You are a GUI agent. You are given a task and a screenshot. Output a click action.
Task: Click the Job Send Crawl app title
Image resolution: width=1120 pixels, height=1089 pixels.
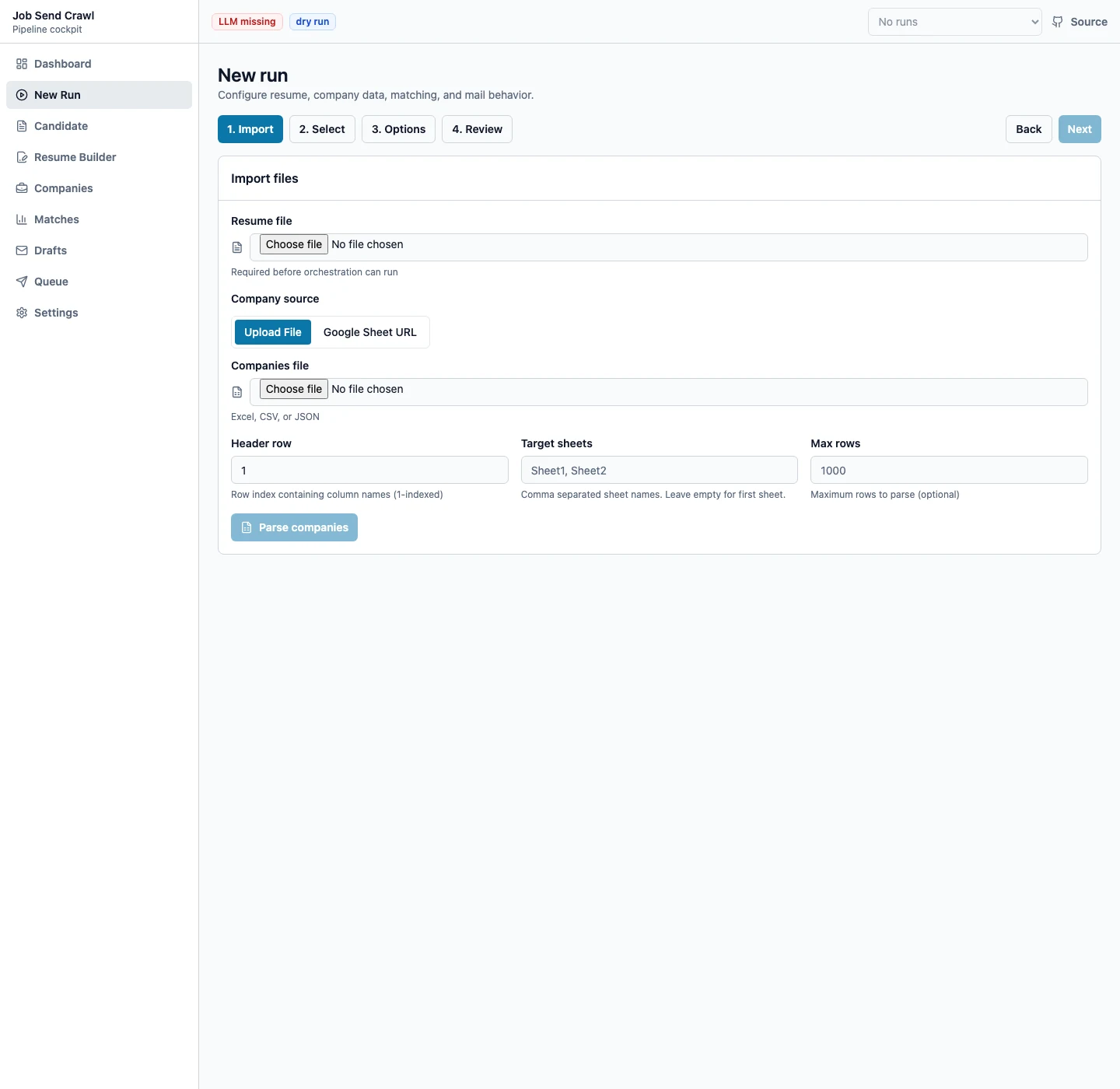click(x=54, y=16)
